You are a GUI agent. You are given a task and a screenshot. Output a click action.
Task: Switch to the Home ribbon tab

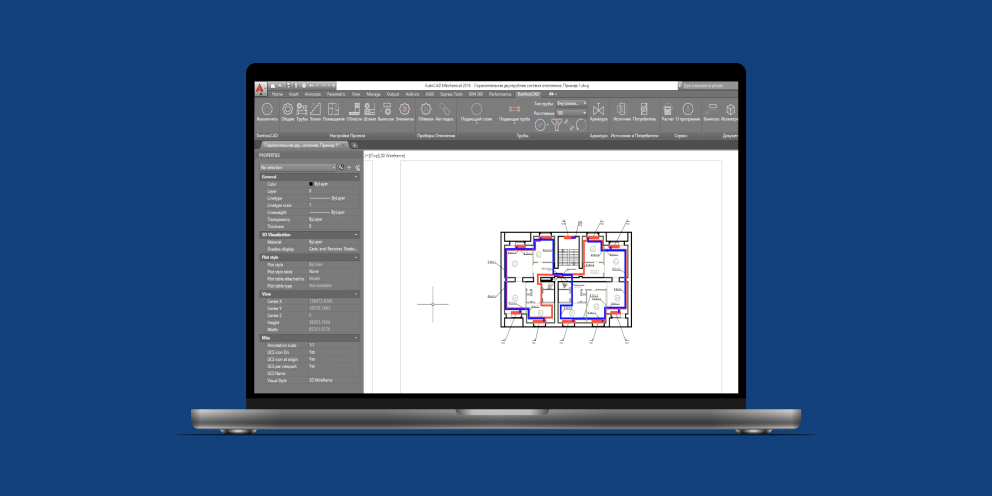click(277, 94)
